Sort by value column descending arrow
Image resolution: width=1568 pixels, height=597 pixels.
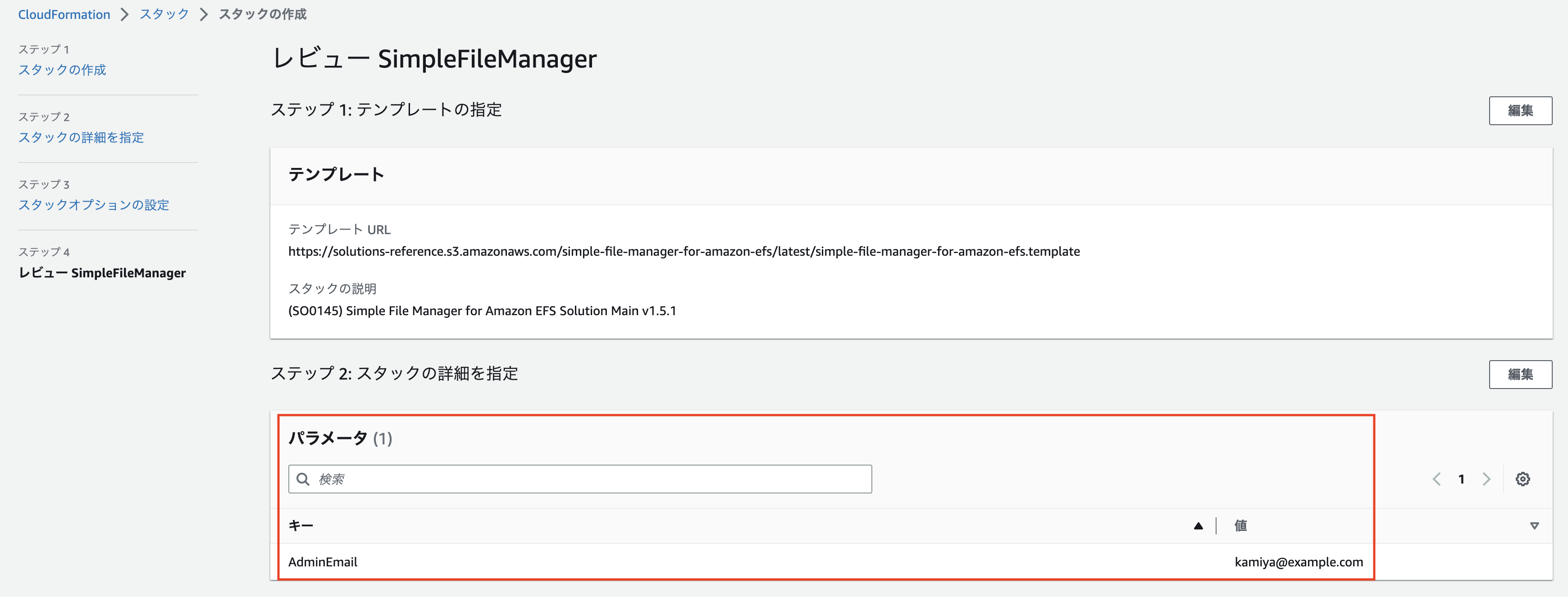coord(1534,526)
